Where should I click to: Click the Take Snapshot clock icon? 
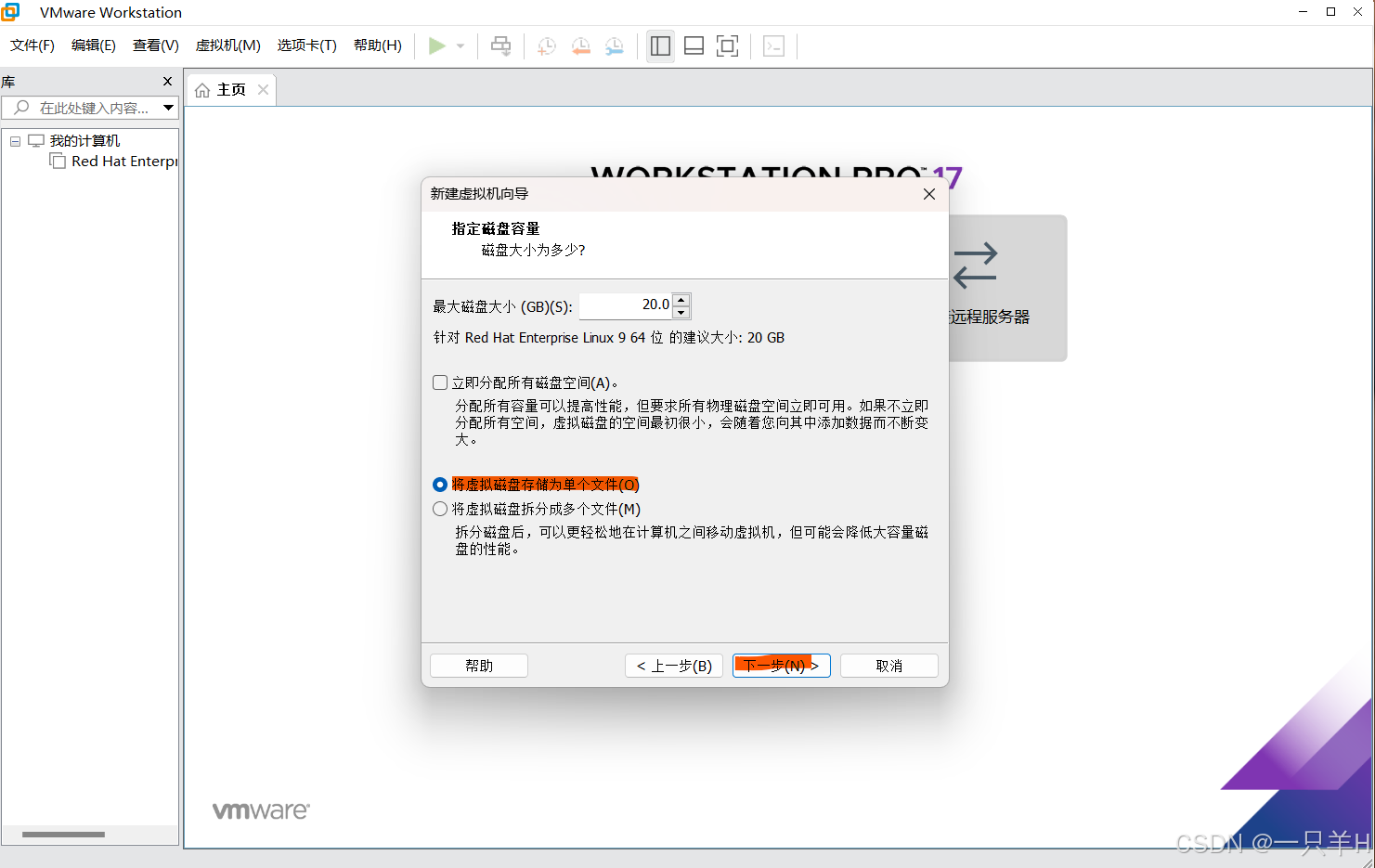547,45
